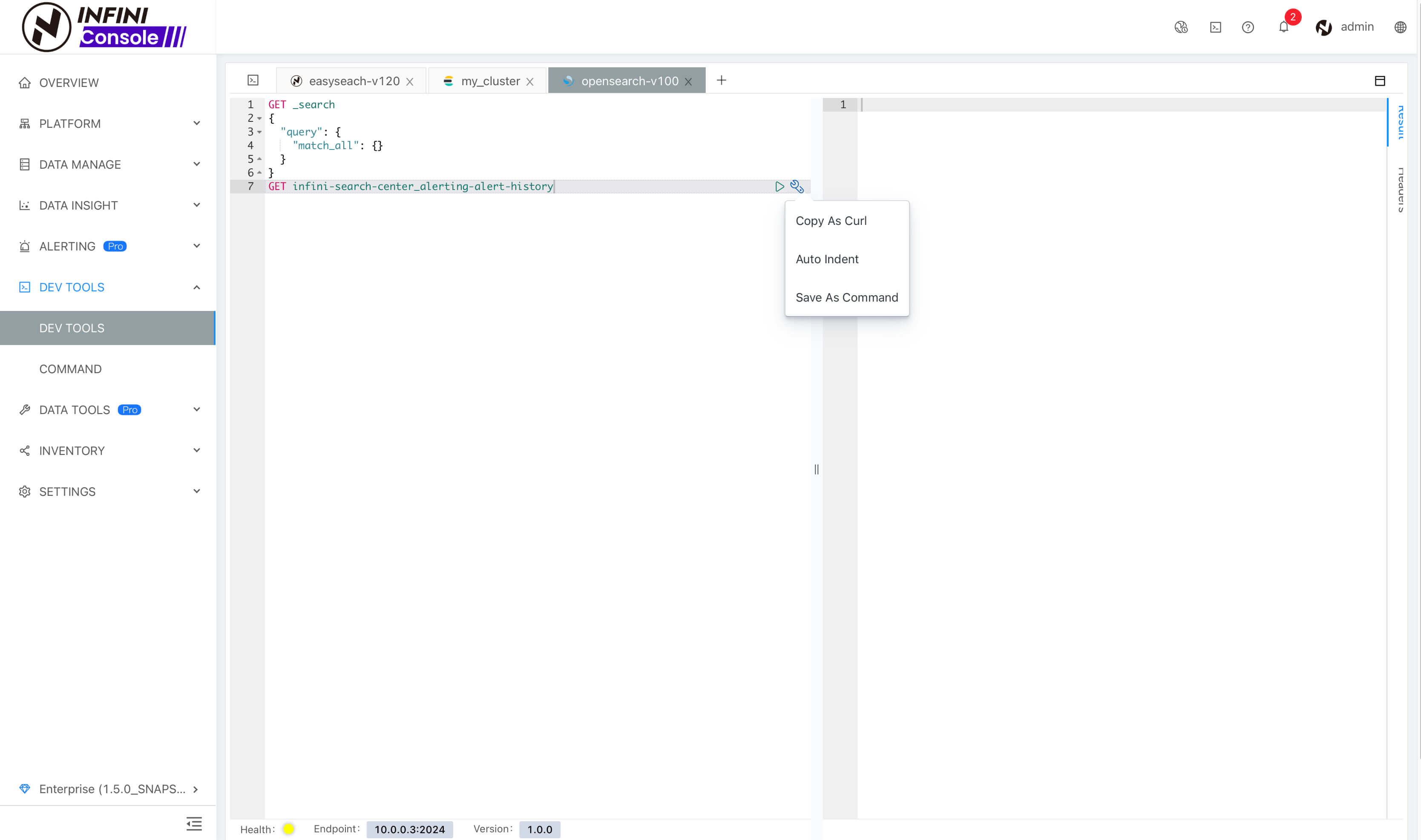Screen dimensions: 1421x840
Task: Open the notifications bell
Action: click(x=1283, y=27)
